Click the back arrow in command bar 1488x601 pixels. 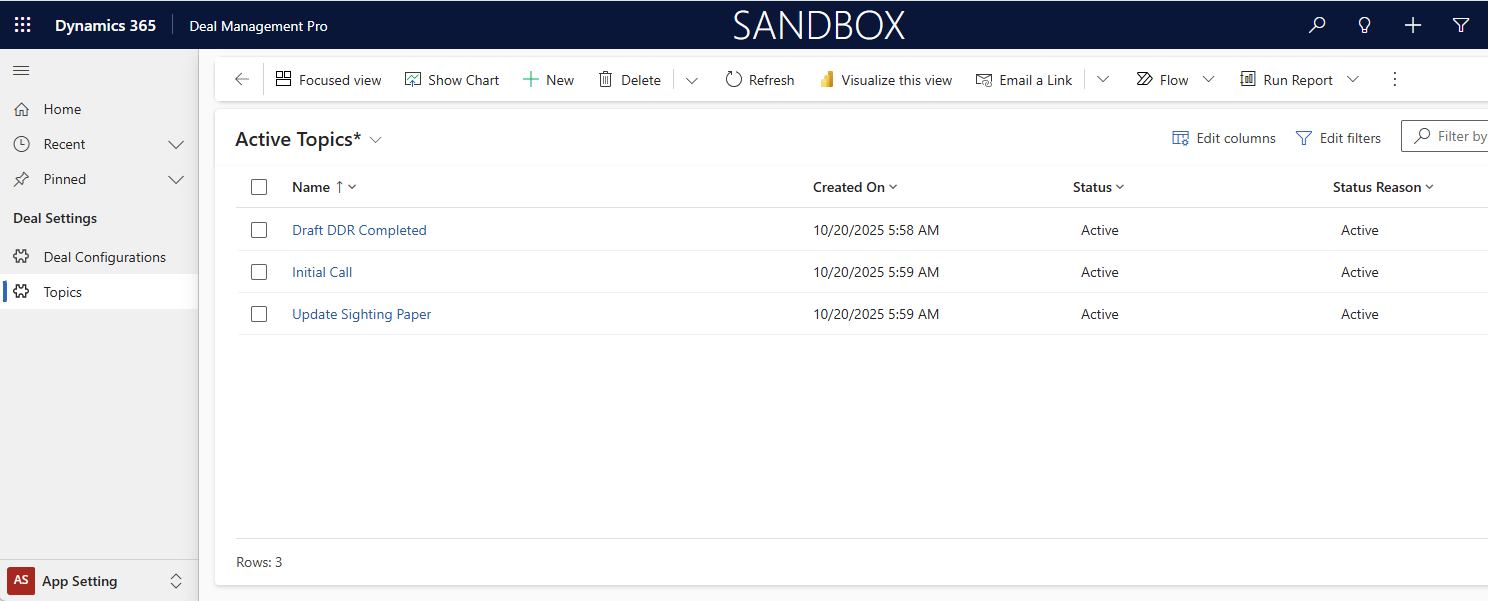241,80
